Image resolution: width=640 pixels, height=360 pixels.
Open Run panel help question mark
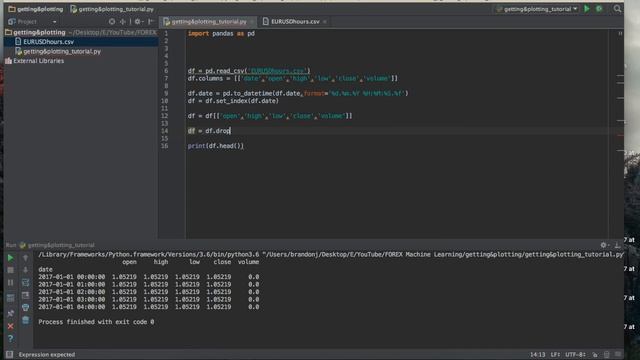click(11, 338)
